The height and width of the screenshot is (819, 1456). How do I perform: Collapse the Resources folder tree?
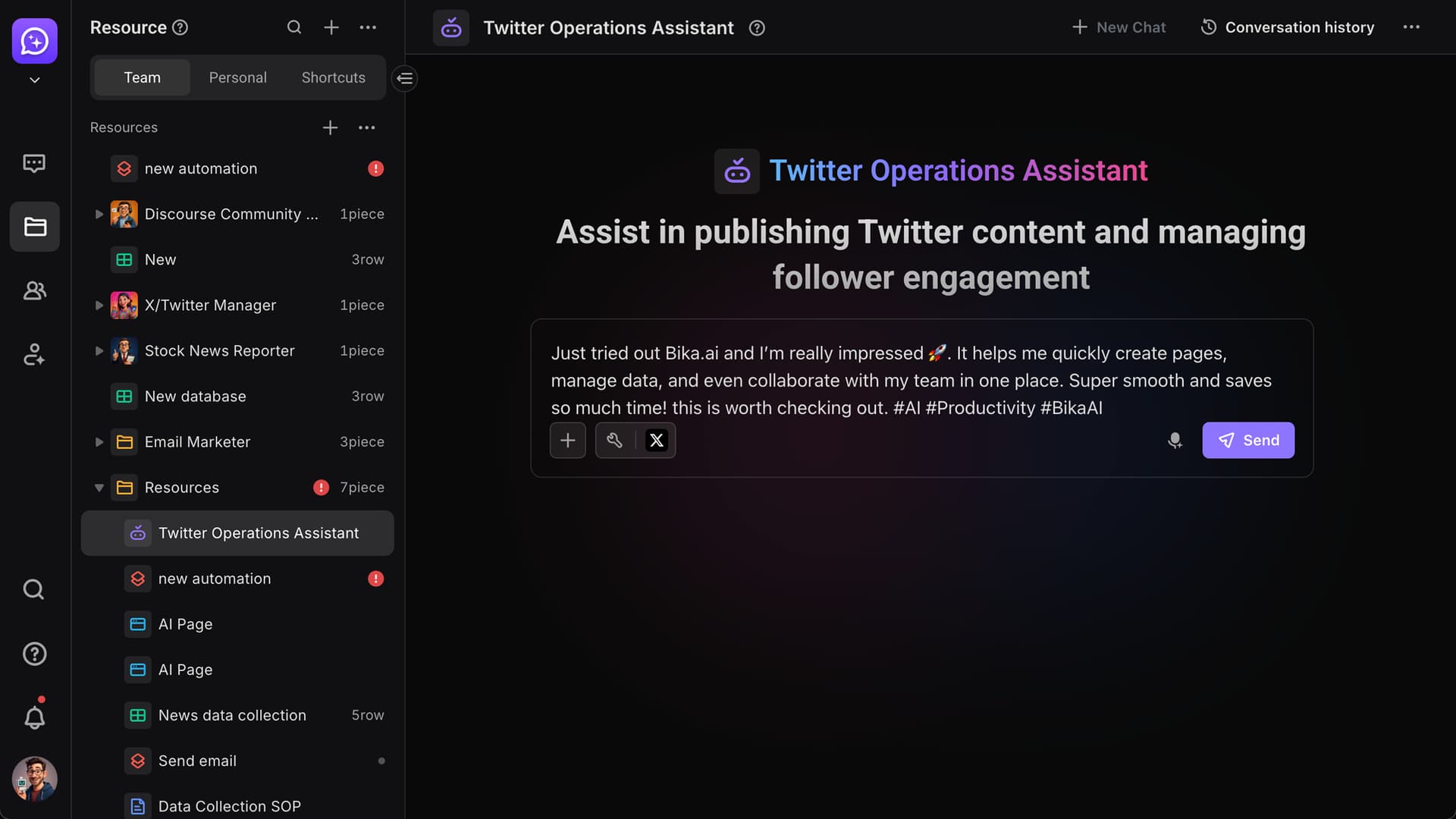pyautogui.click(x=99, y=488)
